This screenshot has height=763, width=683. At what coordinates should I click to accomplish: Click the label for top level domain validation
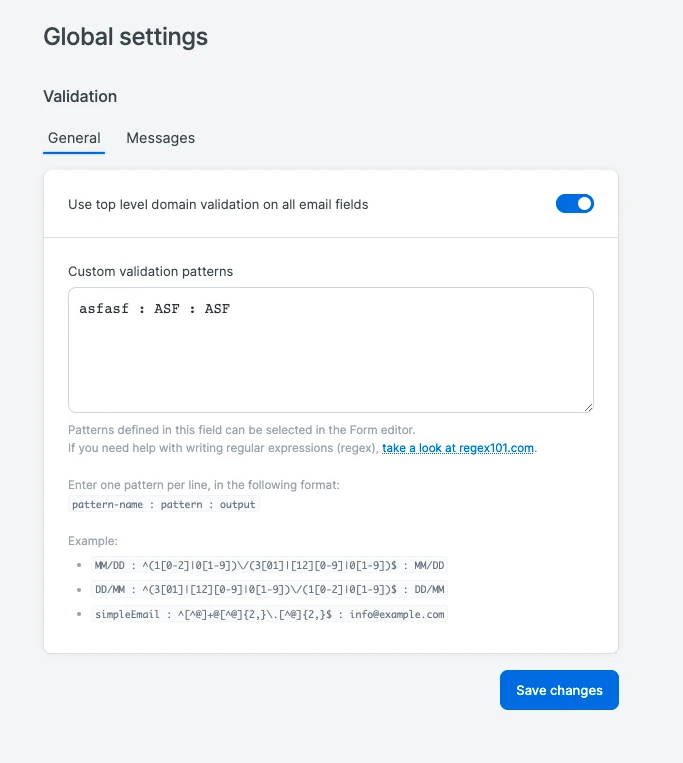[x=218, y=205]
